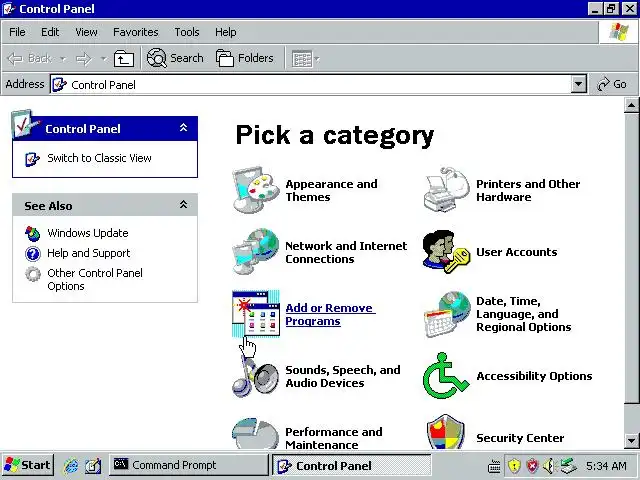Open the Help menu
This screenshot has width=640, height=480.
click(x=226, y=32)
